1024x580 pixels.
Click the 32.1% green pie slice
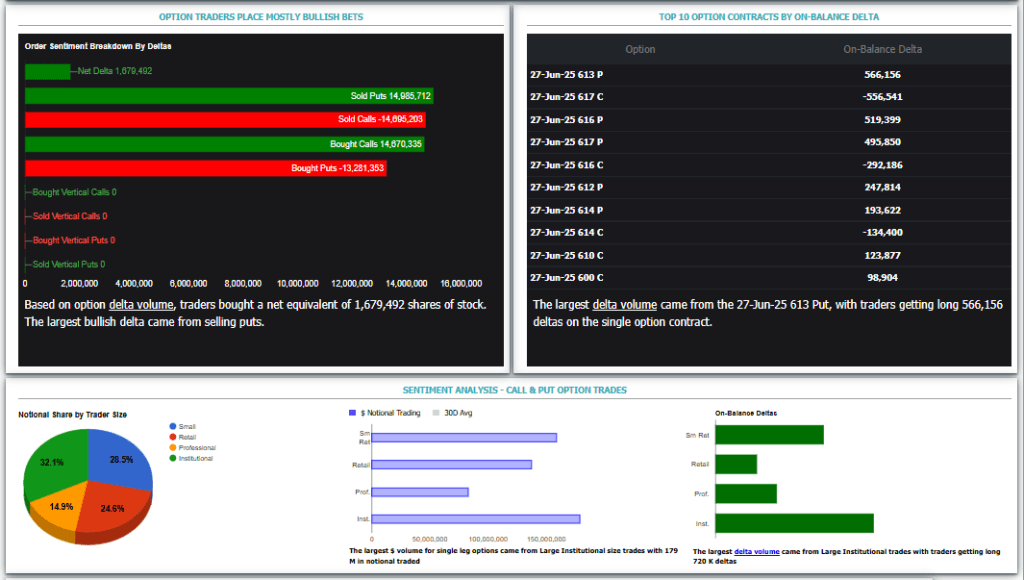56,460
